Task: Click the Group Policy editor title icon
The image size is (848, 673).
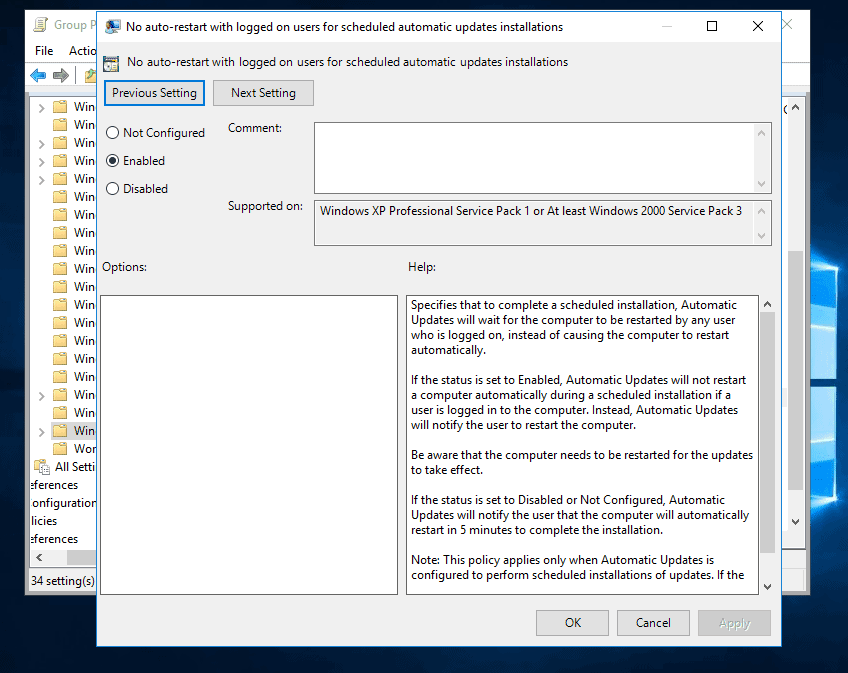Action: [x=40, y=25]
